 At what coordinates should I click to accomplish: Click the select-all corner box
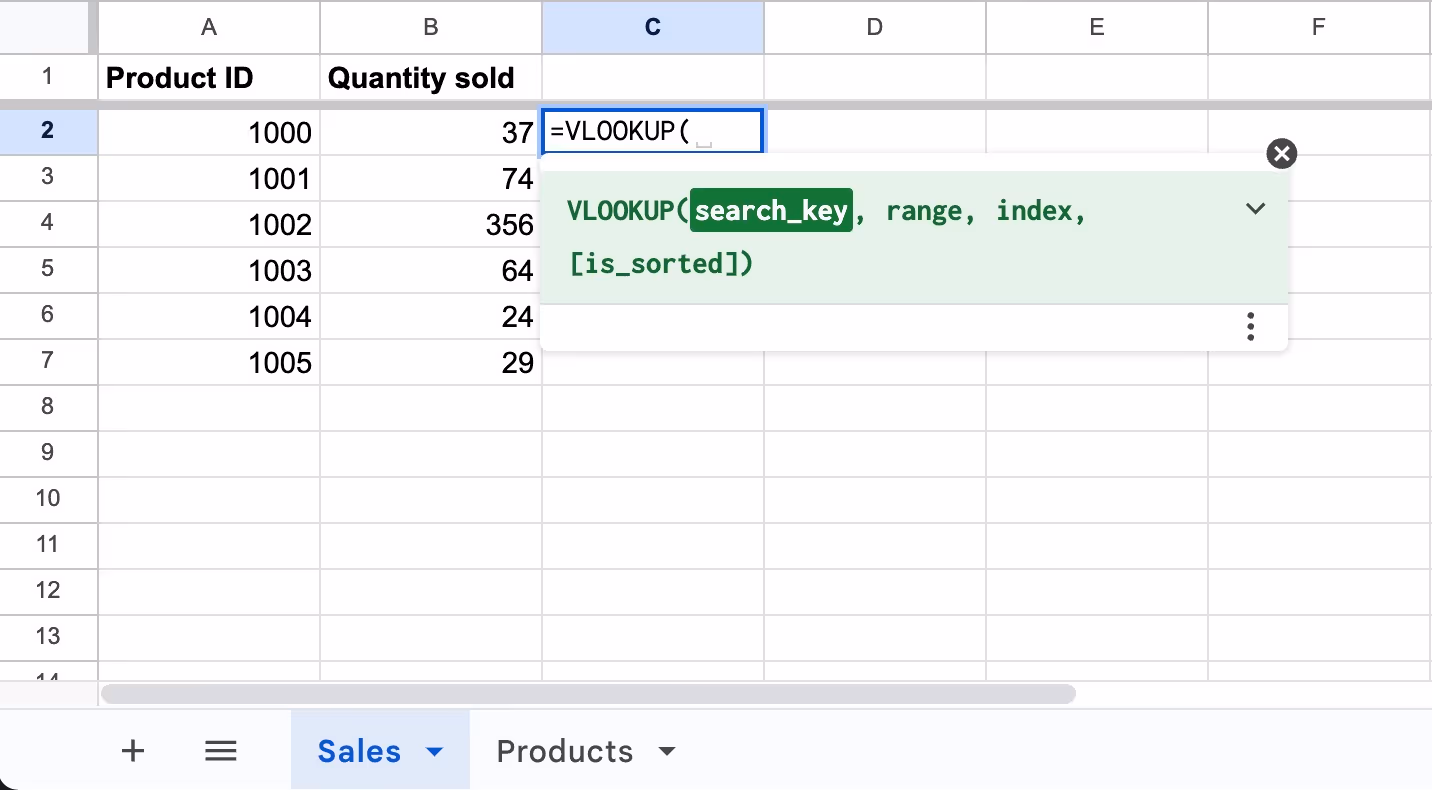(48, 27)
